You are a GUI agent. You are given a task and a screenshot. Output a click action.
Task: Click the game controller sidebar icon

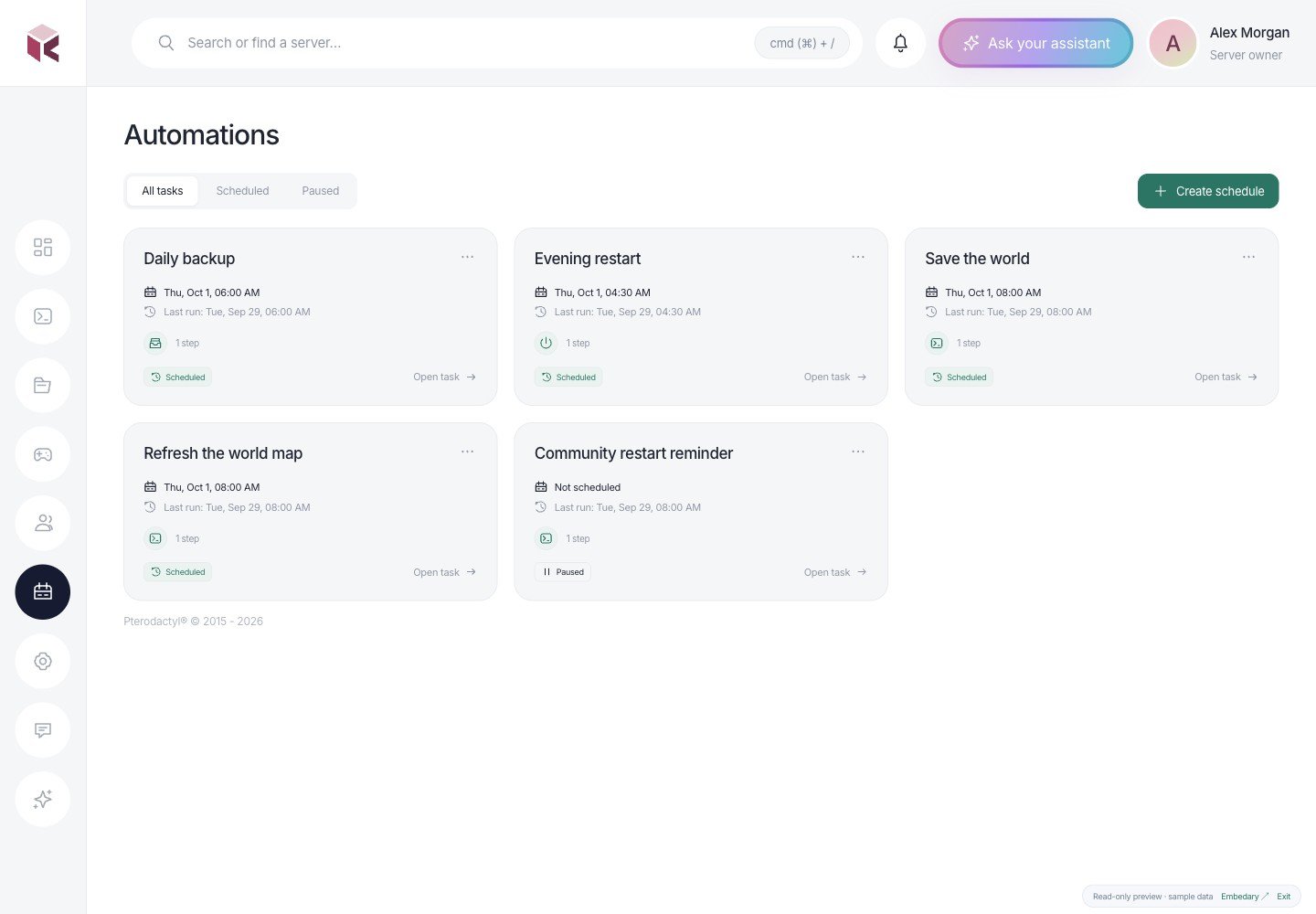click(x=43, y=454)
